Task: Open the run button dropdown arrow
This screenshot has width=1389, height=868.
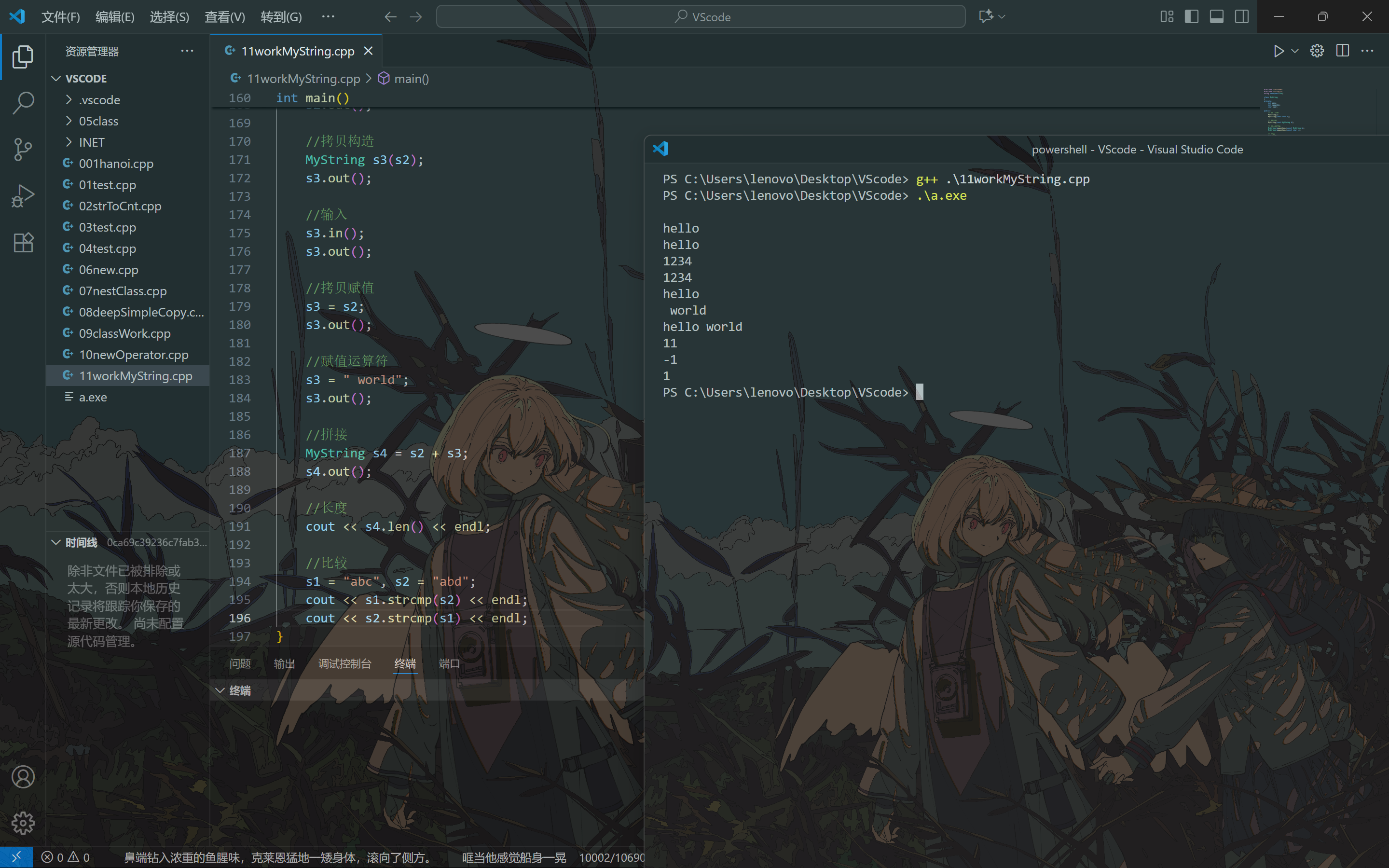Action: coord(1295,51)
